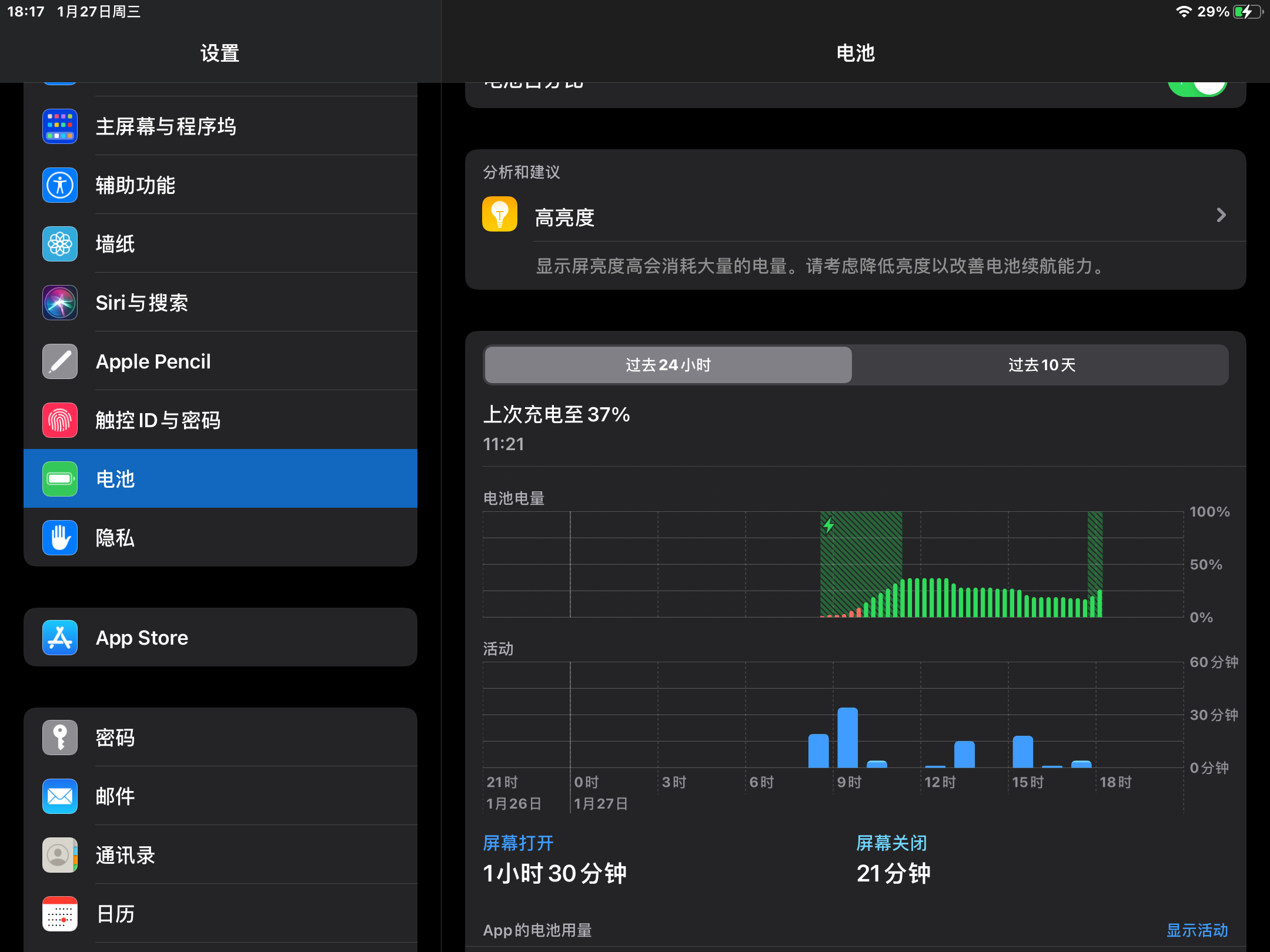The image size is (1270, 952).
Task: Expand the 高亮度 chevron arrow
Action: coord(1221,215)
